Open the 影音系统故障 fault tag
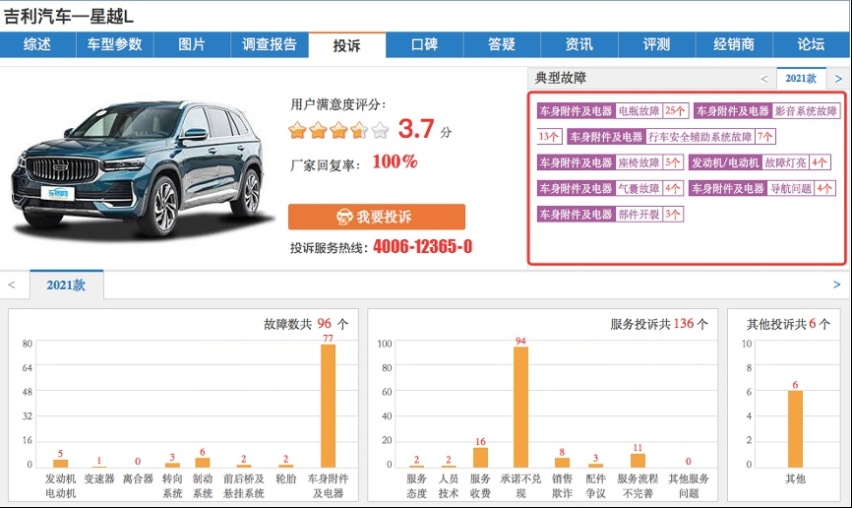 tap(767, 111)
